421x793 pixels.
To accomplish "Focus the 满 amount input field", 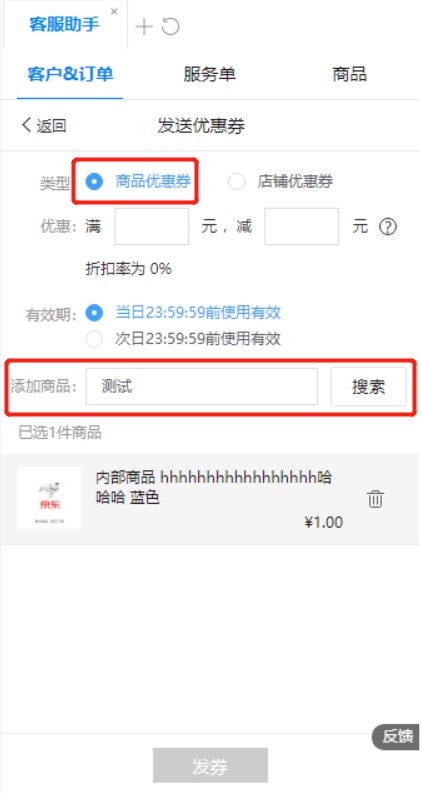I will [152, 227].
